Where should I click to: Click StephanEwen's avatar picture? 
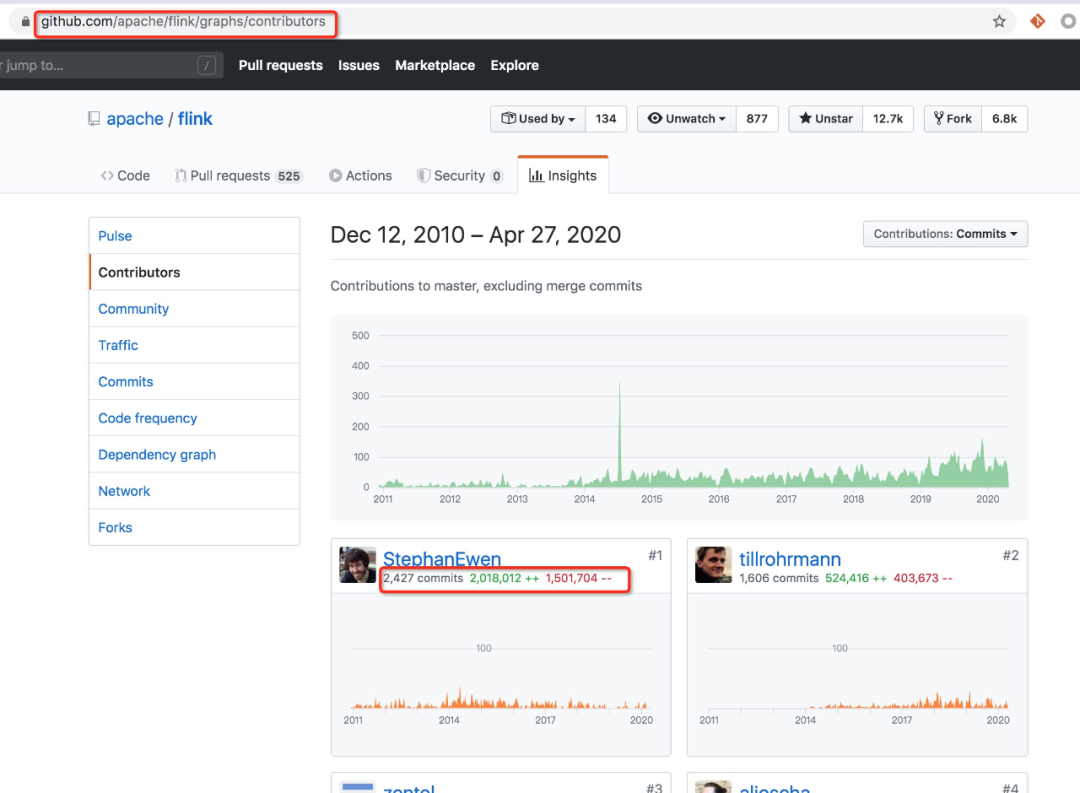pyautogui.click(x=357, y=564)
